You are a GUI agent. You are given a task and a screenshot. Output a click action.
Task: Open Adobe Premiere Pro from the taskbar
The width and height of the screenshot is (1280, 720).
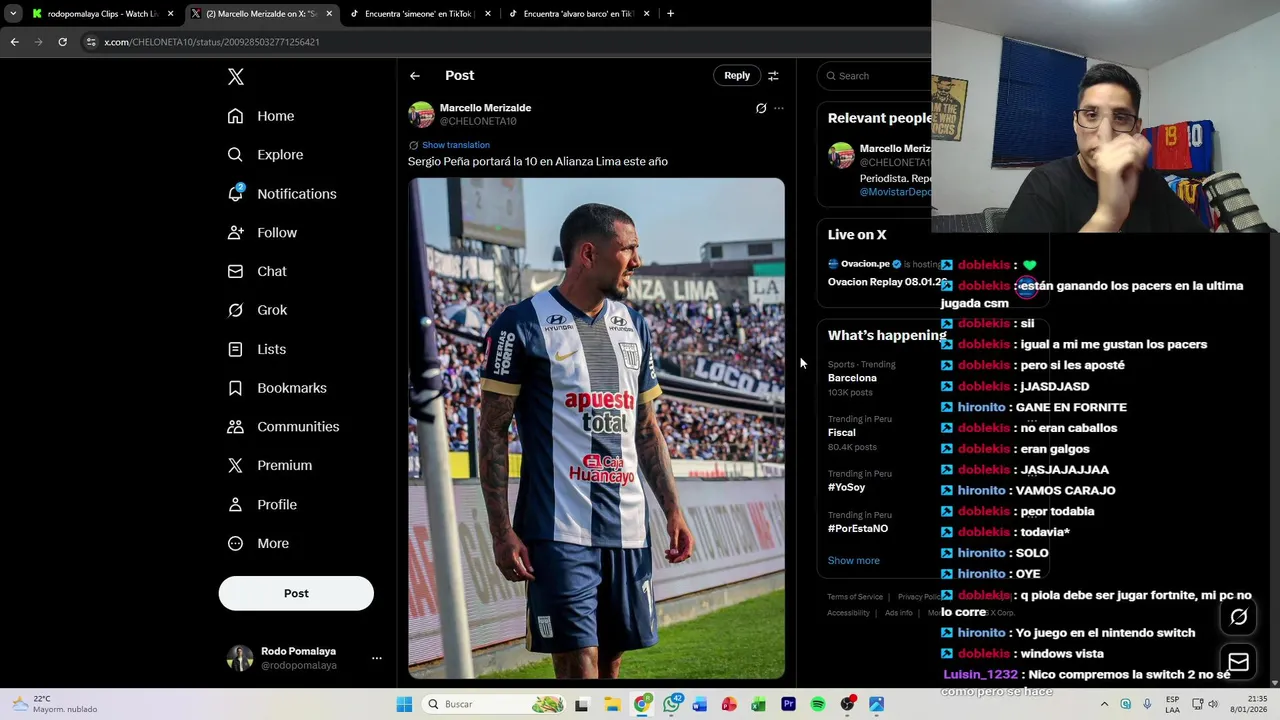pyautogui.click(x=788, y=704)
